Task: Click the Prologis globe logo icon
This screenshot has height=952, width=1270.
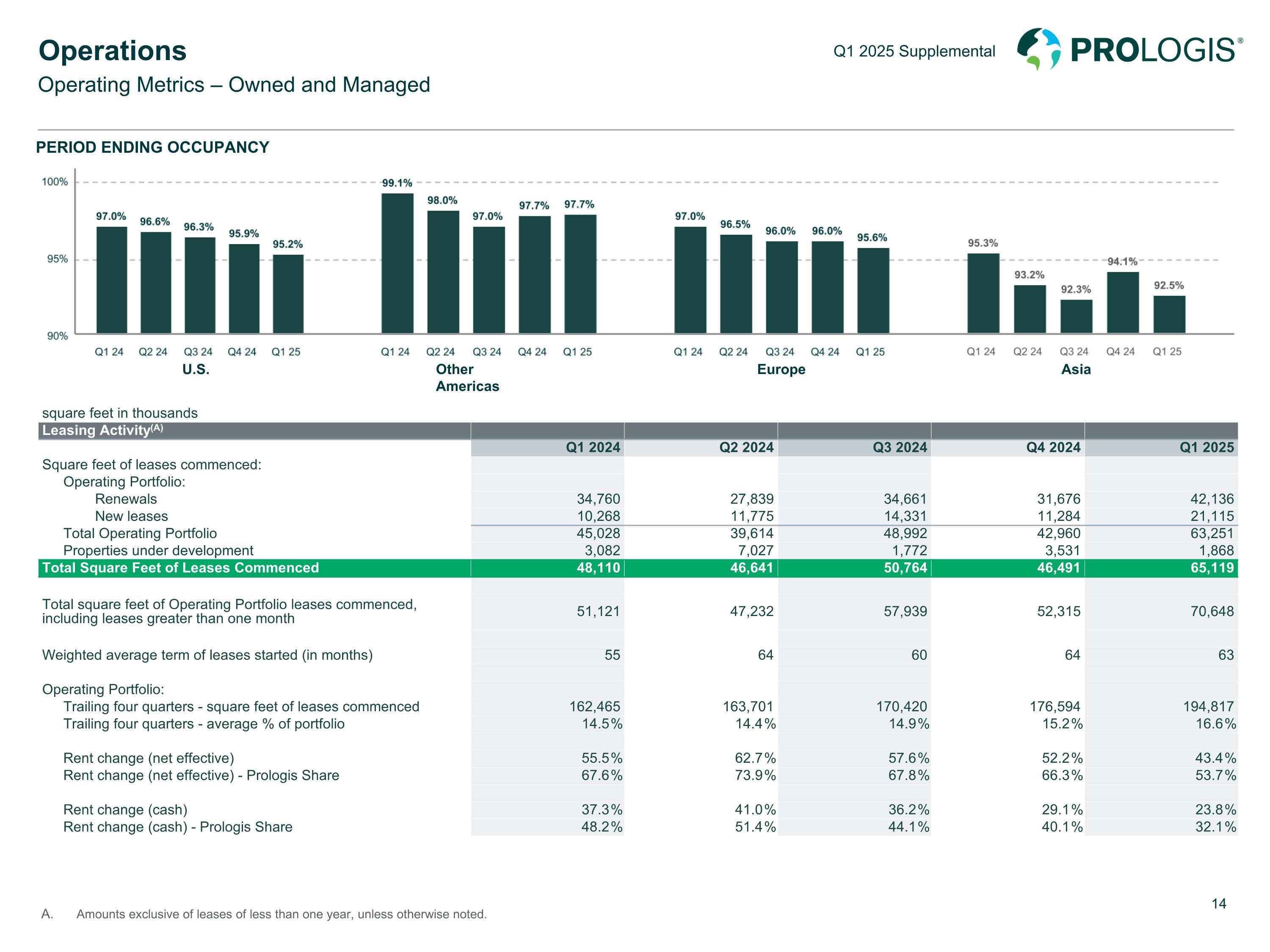Action: click(x=1038, y=50)
